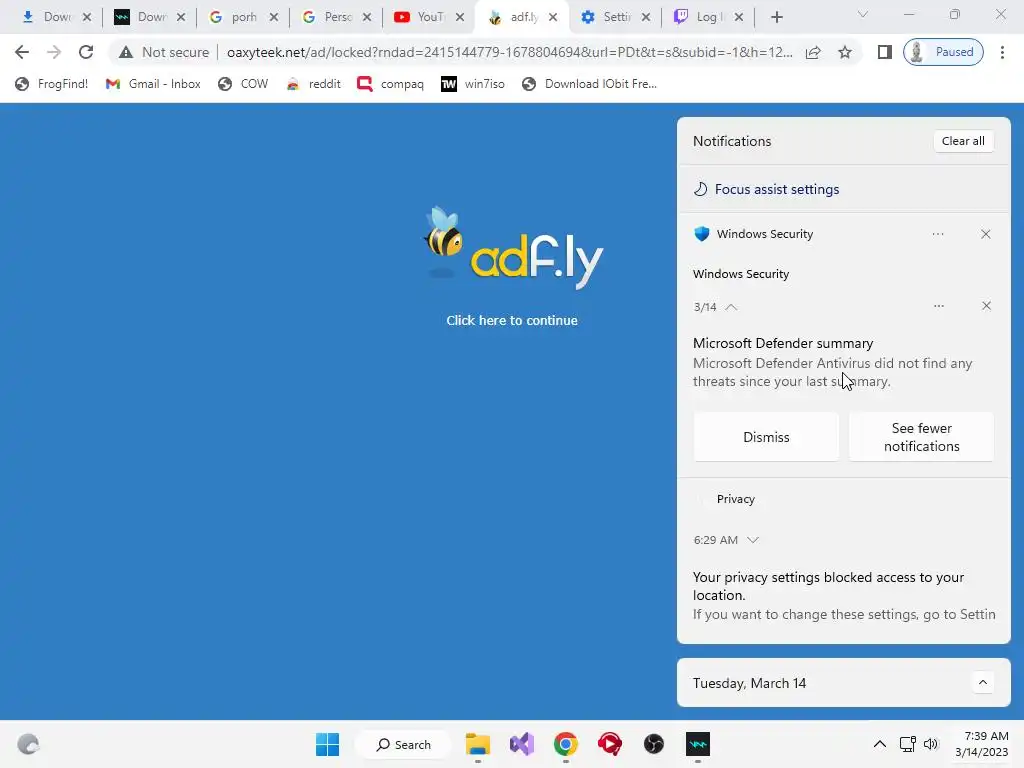Open Windows Security group options menu
Image resolution: width=1024 pixels, height=768 pixels.
[x=938, y=234]
